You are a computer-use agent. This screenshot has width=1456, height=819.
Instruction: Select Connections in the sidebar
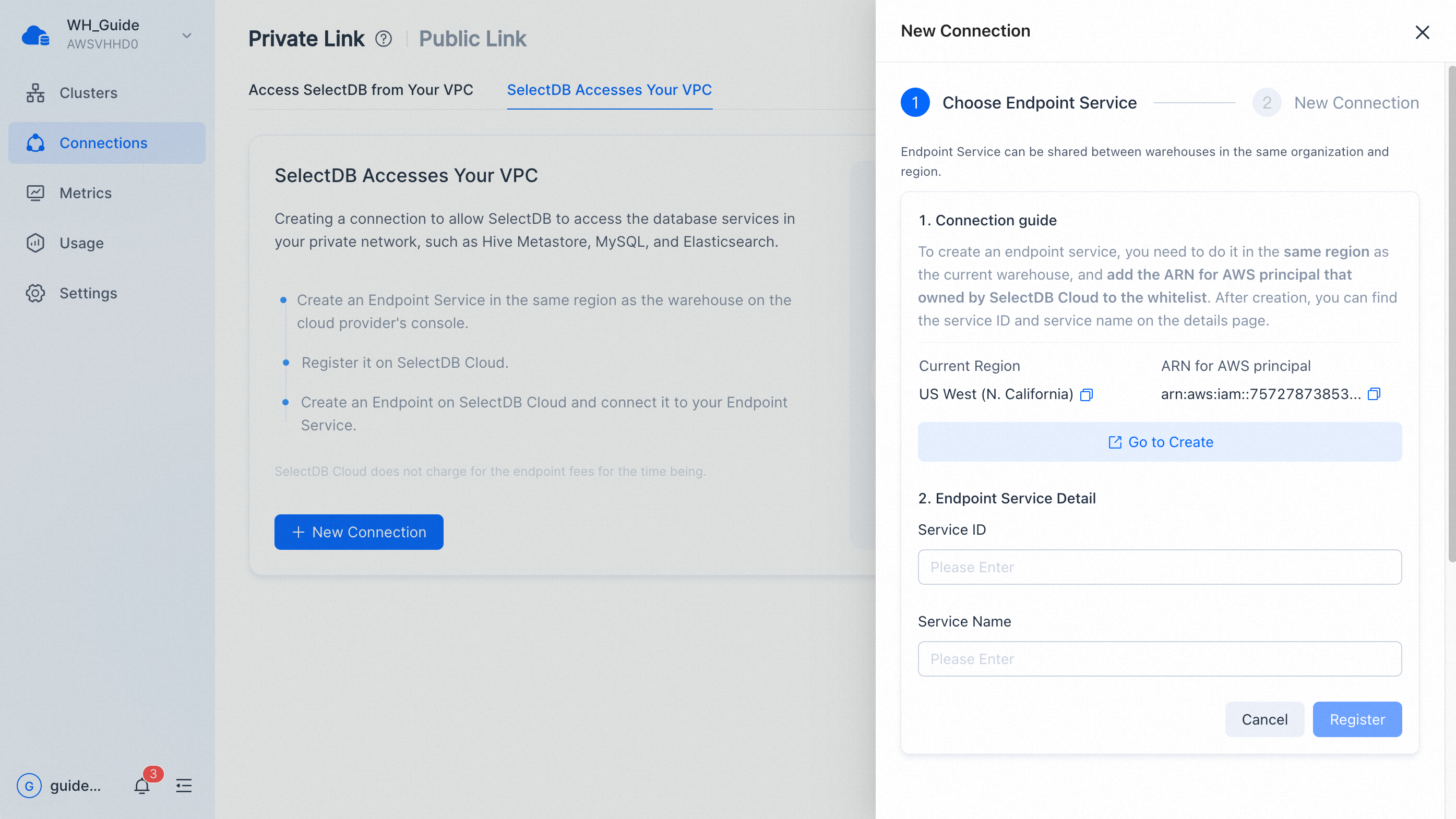(107, 143)
